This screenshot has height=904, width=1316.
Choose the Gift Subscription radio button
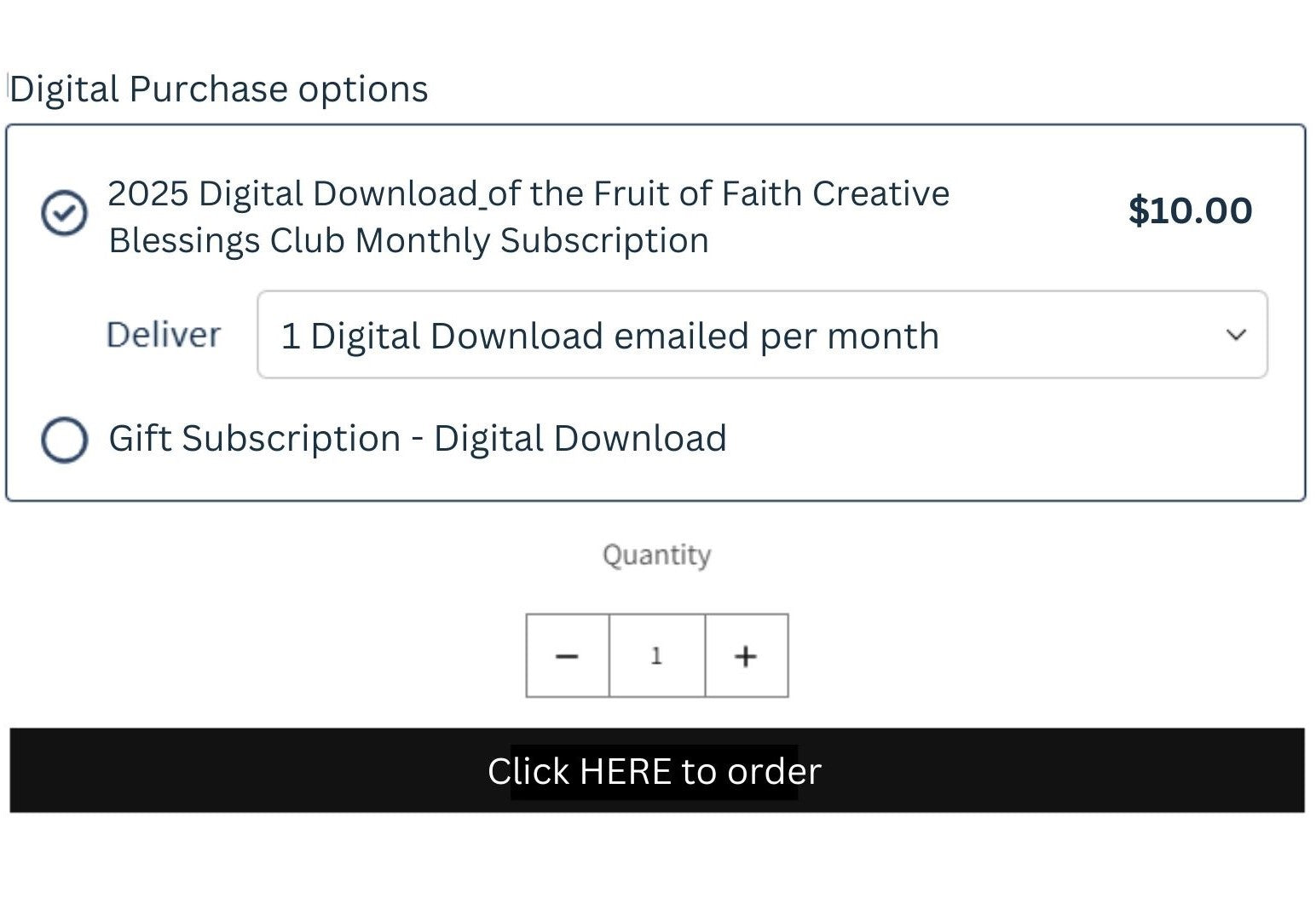pos(64,440)
